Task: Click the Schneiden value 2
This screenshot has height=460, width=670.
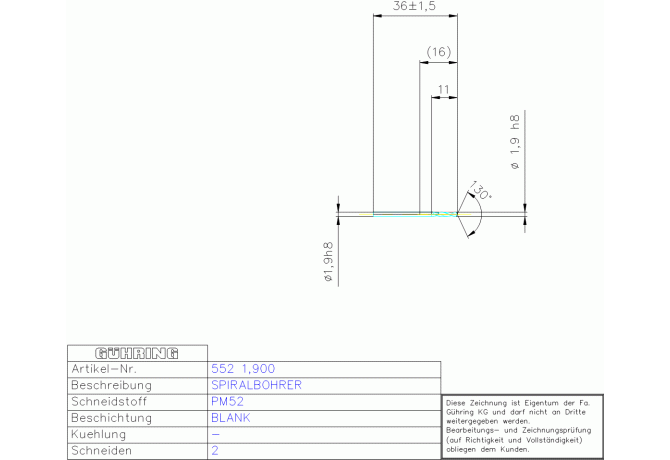Action: (215, 451)
